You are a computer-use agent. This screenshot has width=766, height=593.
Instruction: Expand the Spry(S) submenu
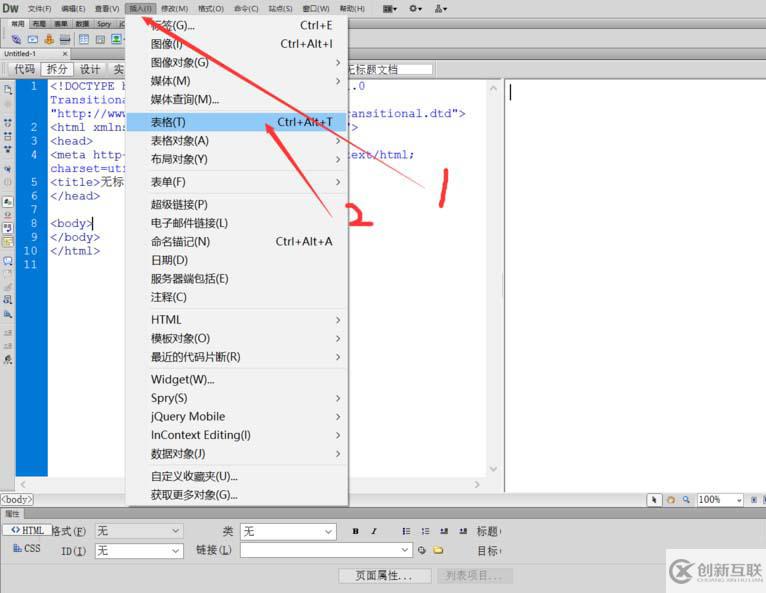point(236,398)
